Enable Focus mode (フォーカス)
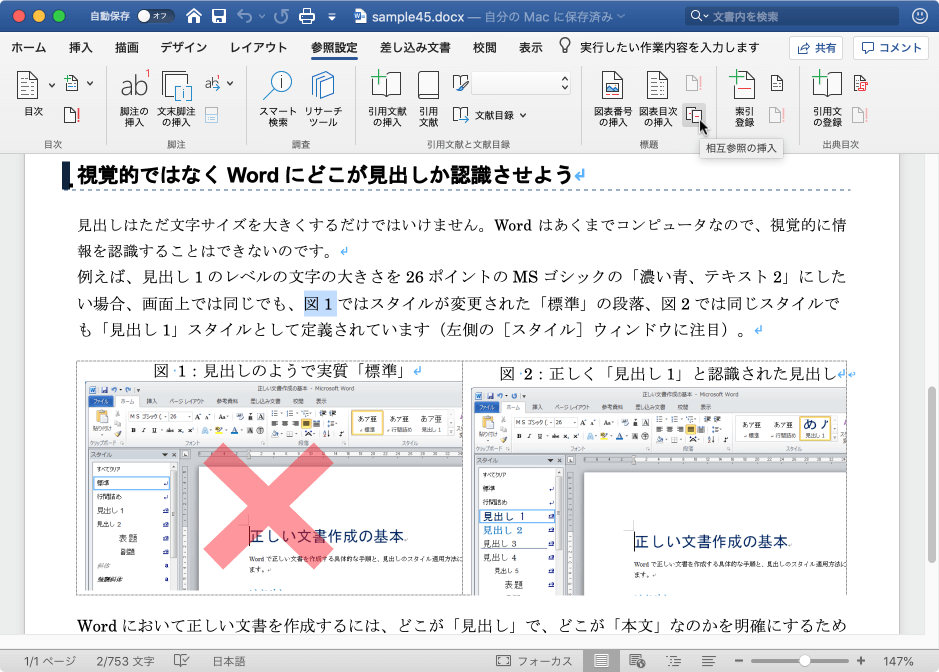Screen dimensions: 939x672 pos(534,661)
